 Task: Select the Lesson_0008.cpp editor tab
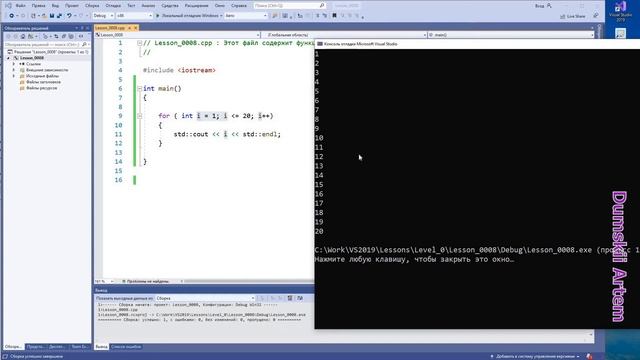pyautogui.click(x=110, y=28)
